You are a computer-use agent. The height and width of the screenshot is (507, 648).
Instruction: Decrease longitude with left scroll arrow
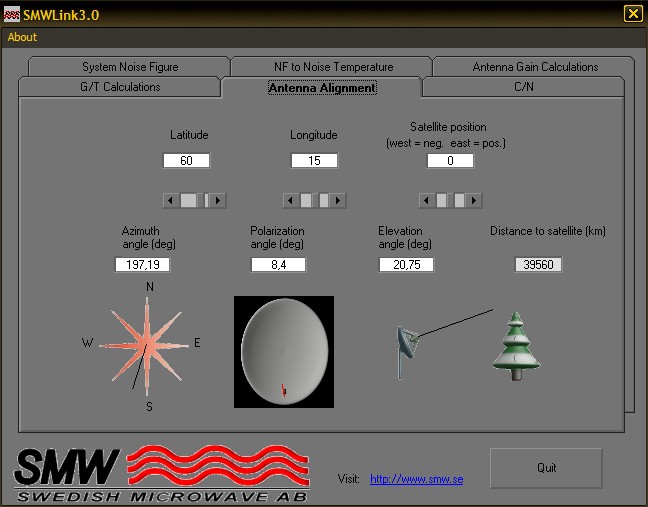(x=290, y=200)
